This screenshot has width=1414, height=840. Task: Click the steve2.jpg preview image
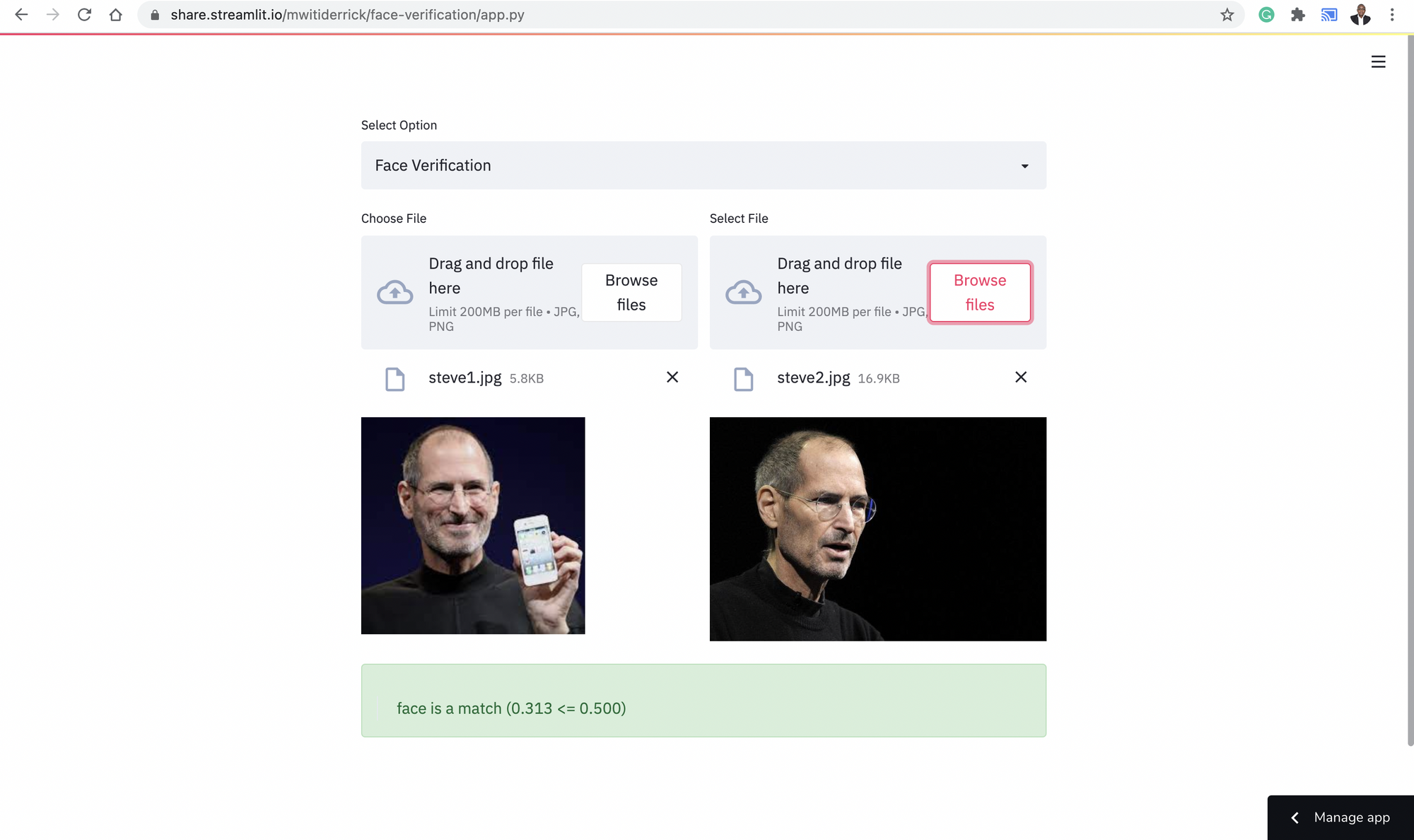pos(877,529)
